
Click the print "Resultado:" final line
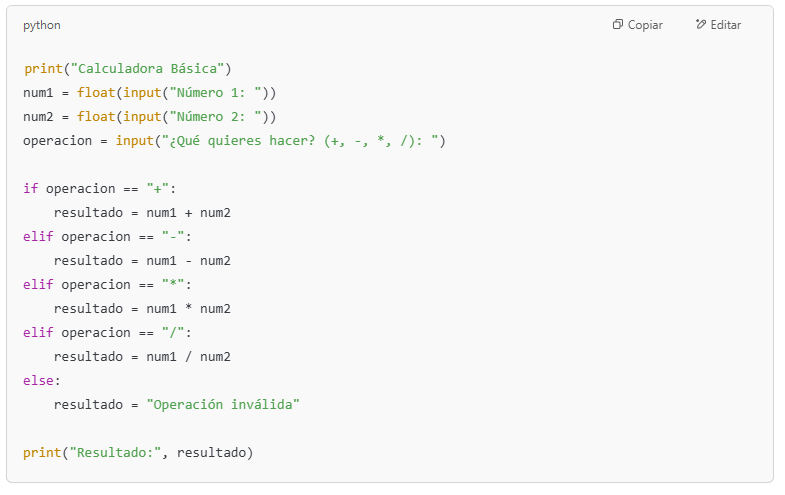(x=138, y=453)
